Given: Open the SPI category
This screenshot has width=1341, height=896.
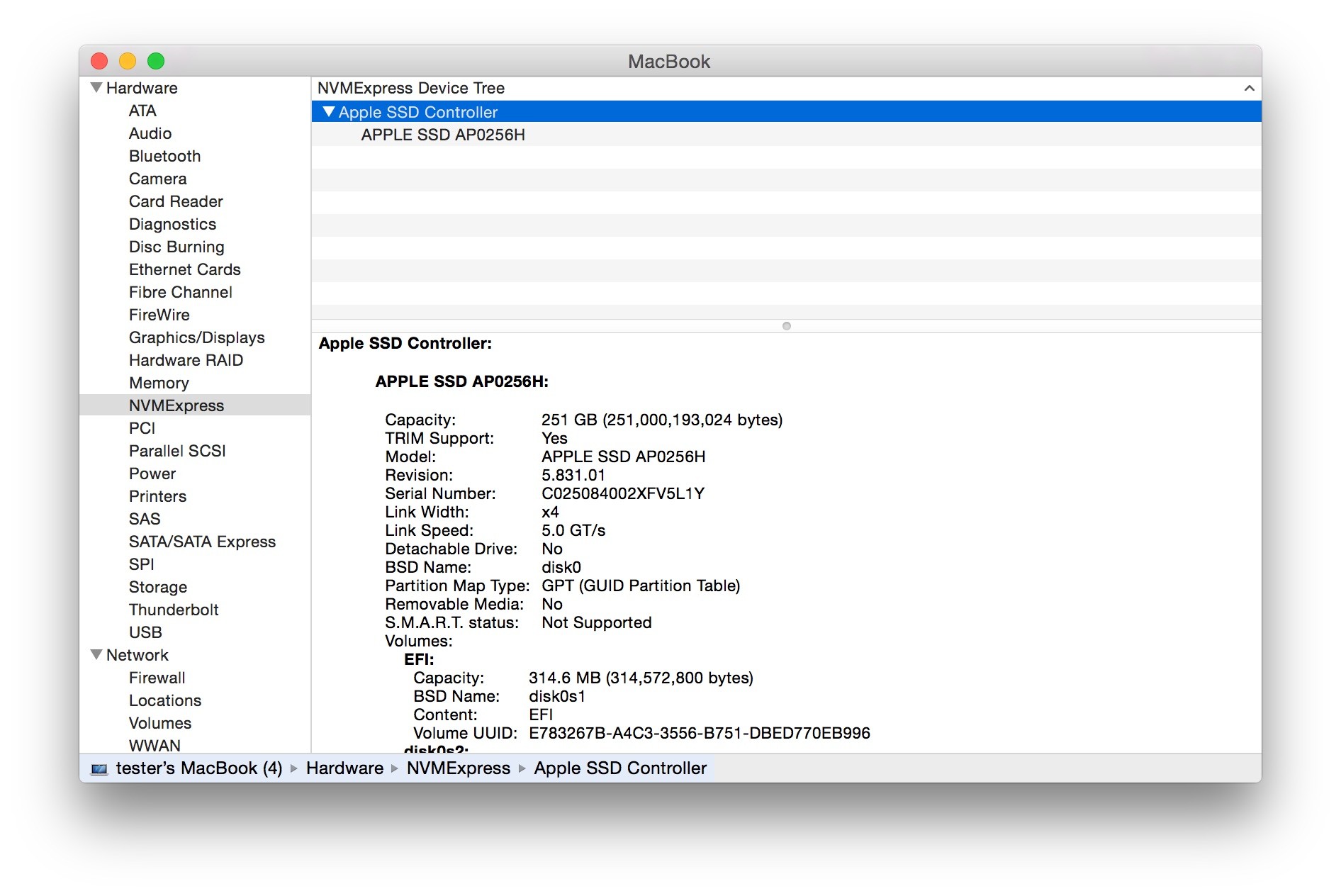Looking at the screenshot, I should [x=141, y=564].
